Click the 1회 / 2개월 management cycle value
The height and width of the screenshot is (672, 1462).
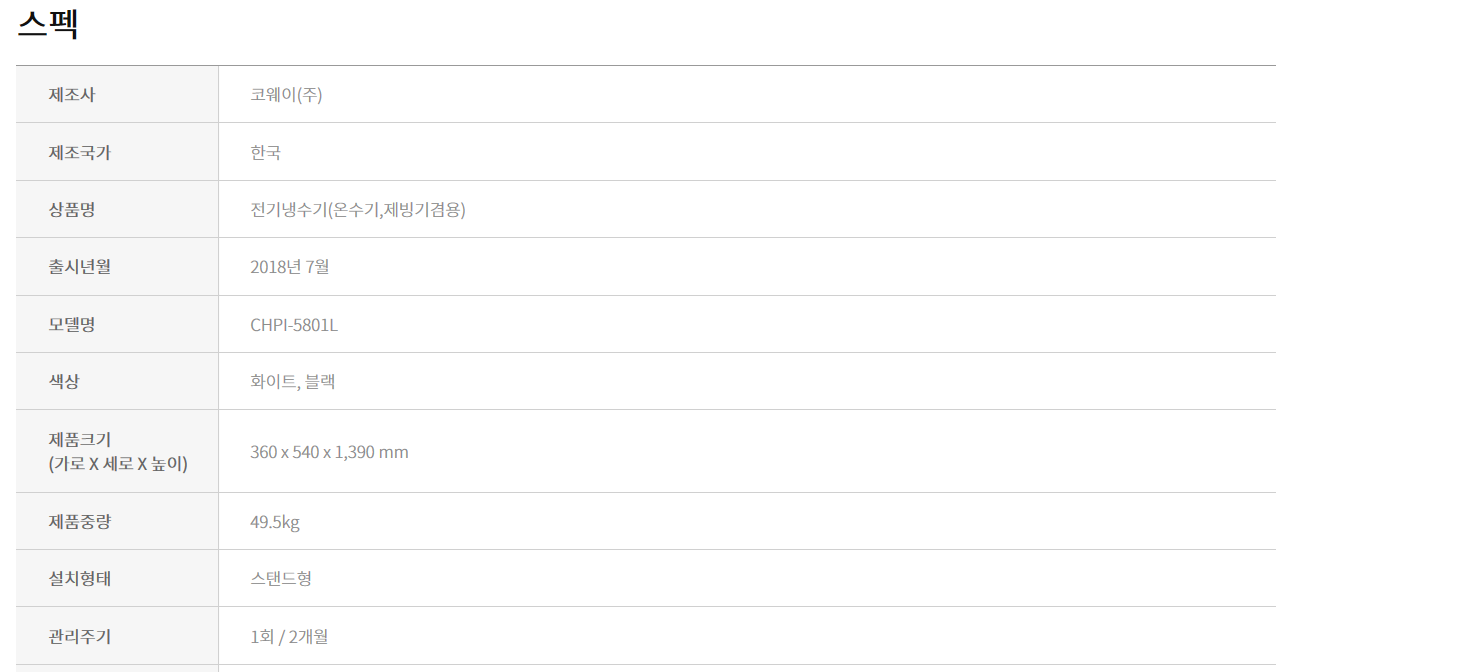288,636
